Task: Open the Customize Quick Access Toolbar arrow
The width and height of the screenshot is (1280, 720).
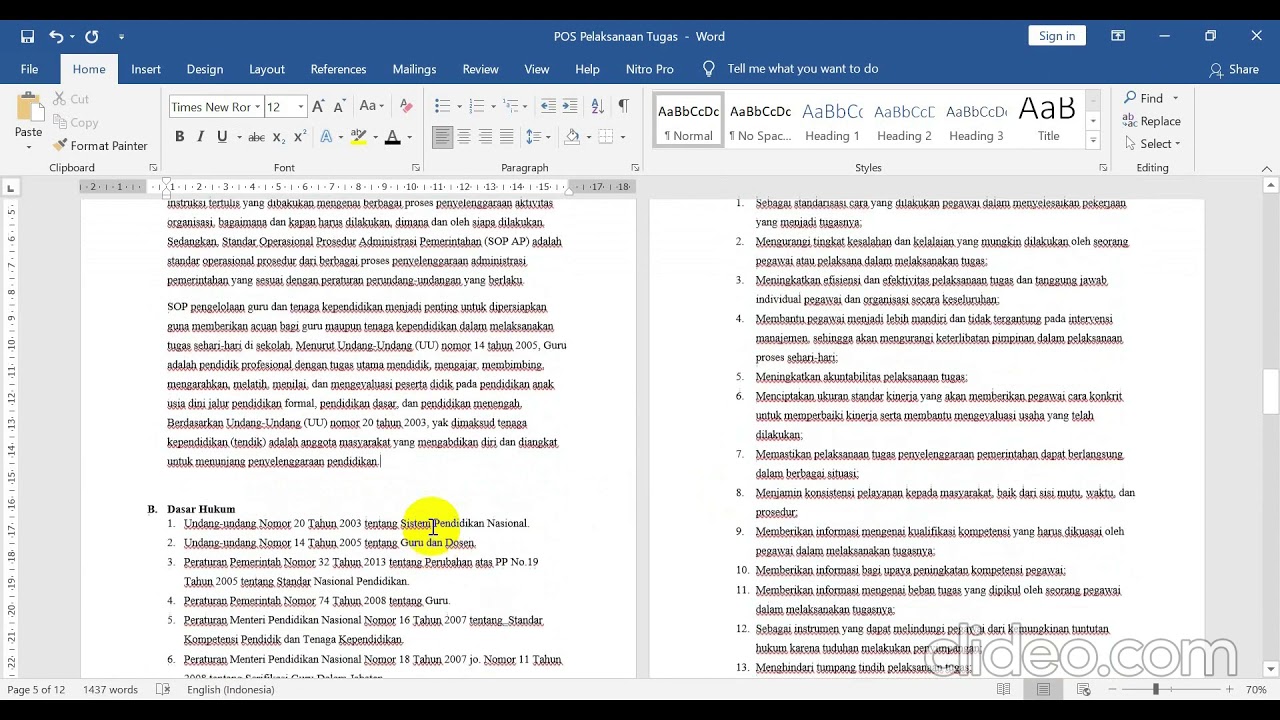Action: pos(122,36)
